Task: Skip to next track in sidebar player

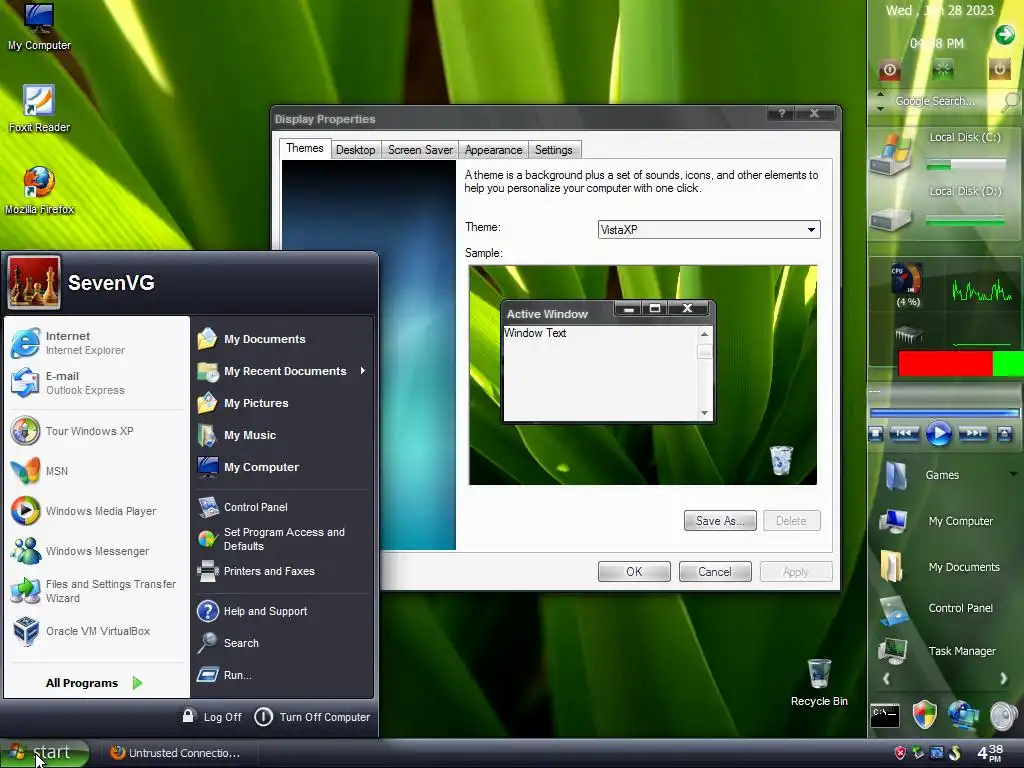Action: tap(973, 433)
